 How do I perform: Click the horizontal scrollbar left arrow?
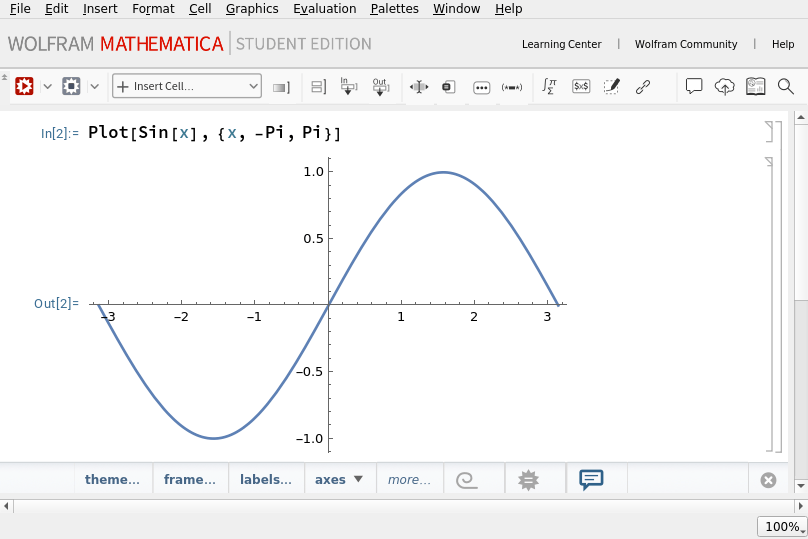6,506
